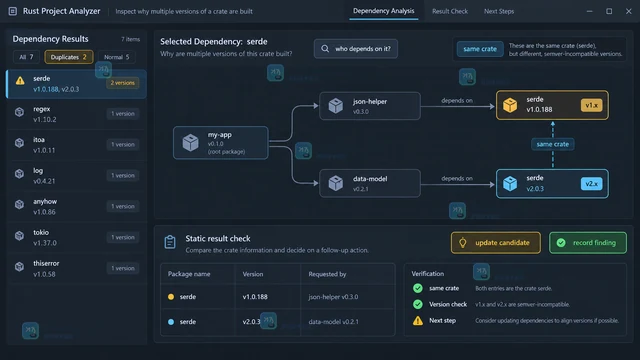Click the tokio crate cube icon

point(19,236)
